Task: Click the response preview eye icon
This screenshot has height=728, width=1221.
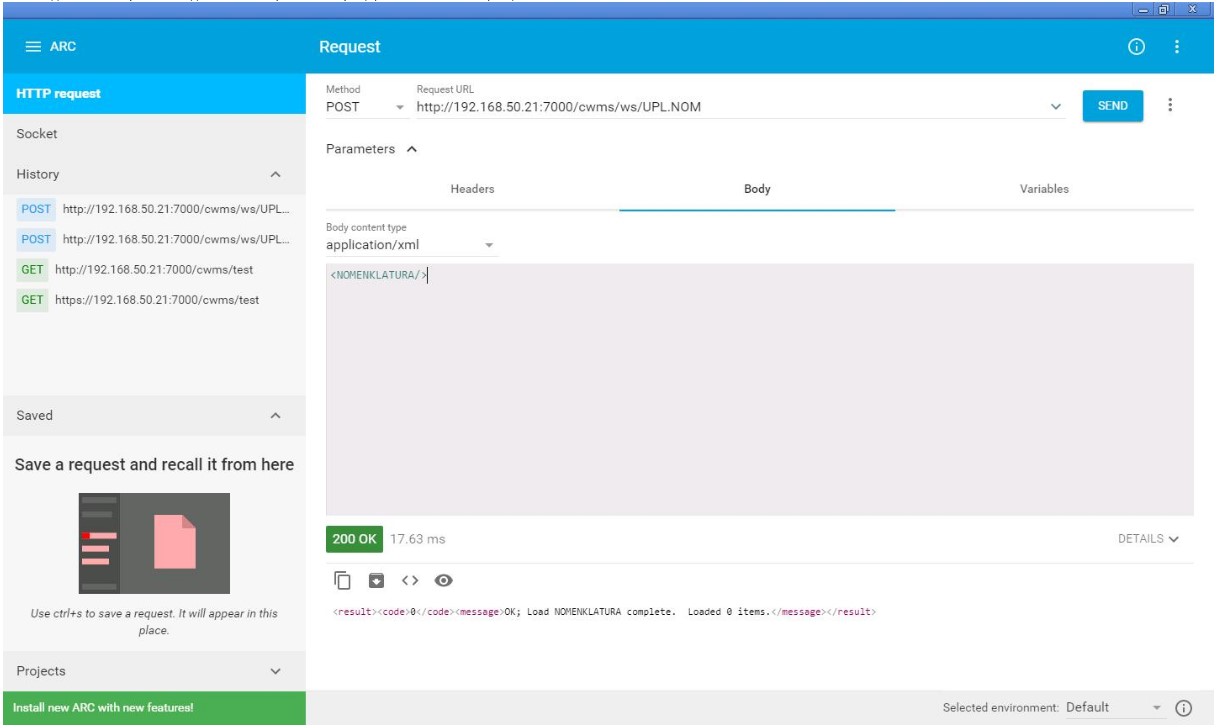Action: tap(444, 581)
